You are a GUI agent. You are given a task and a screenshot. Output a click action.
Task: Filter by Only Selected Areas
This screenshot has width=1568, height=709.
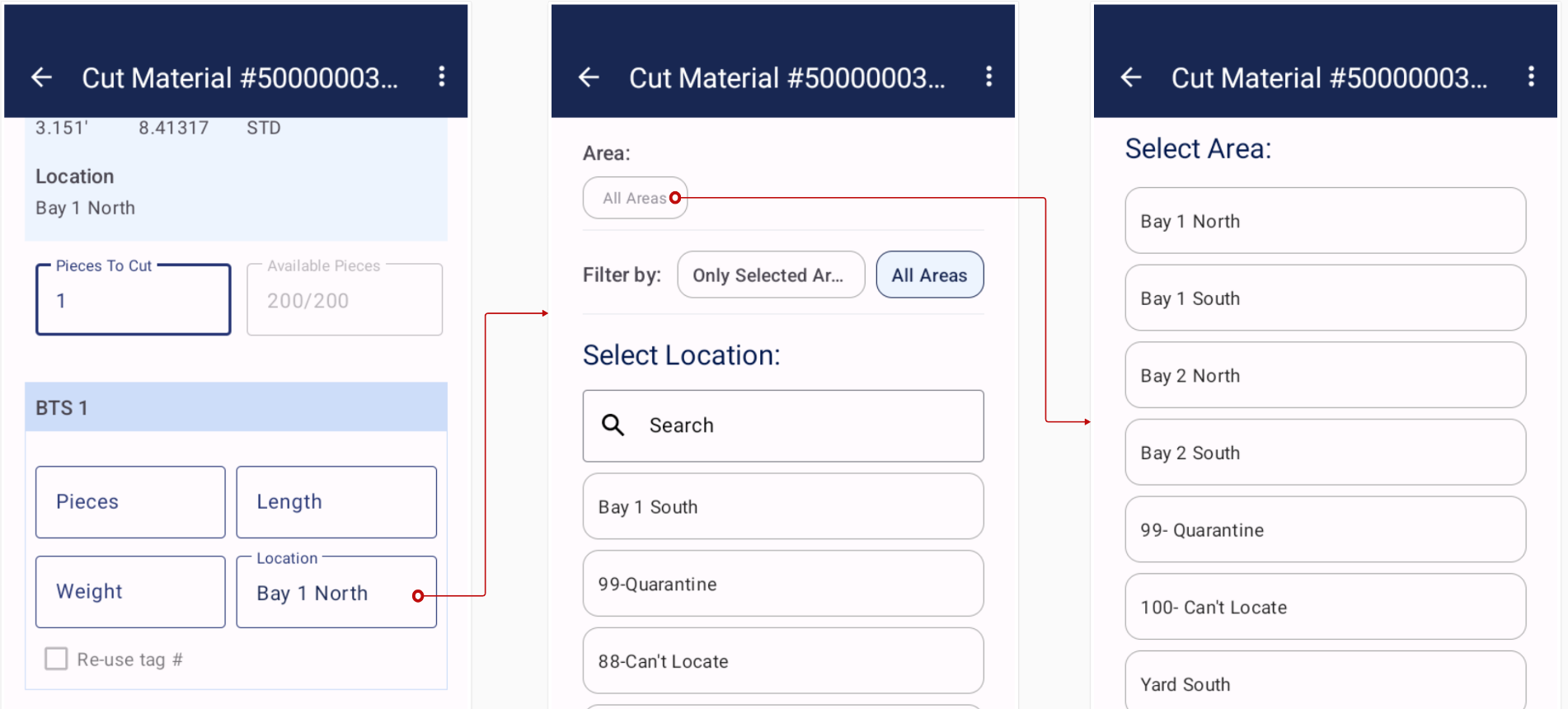771,275
